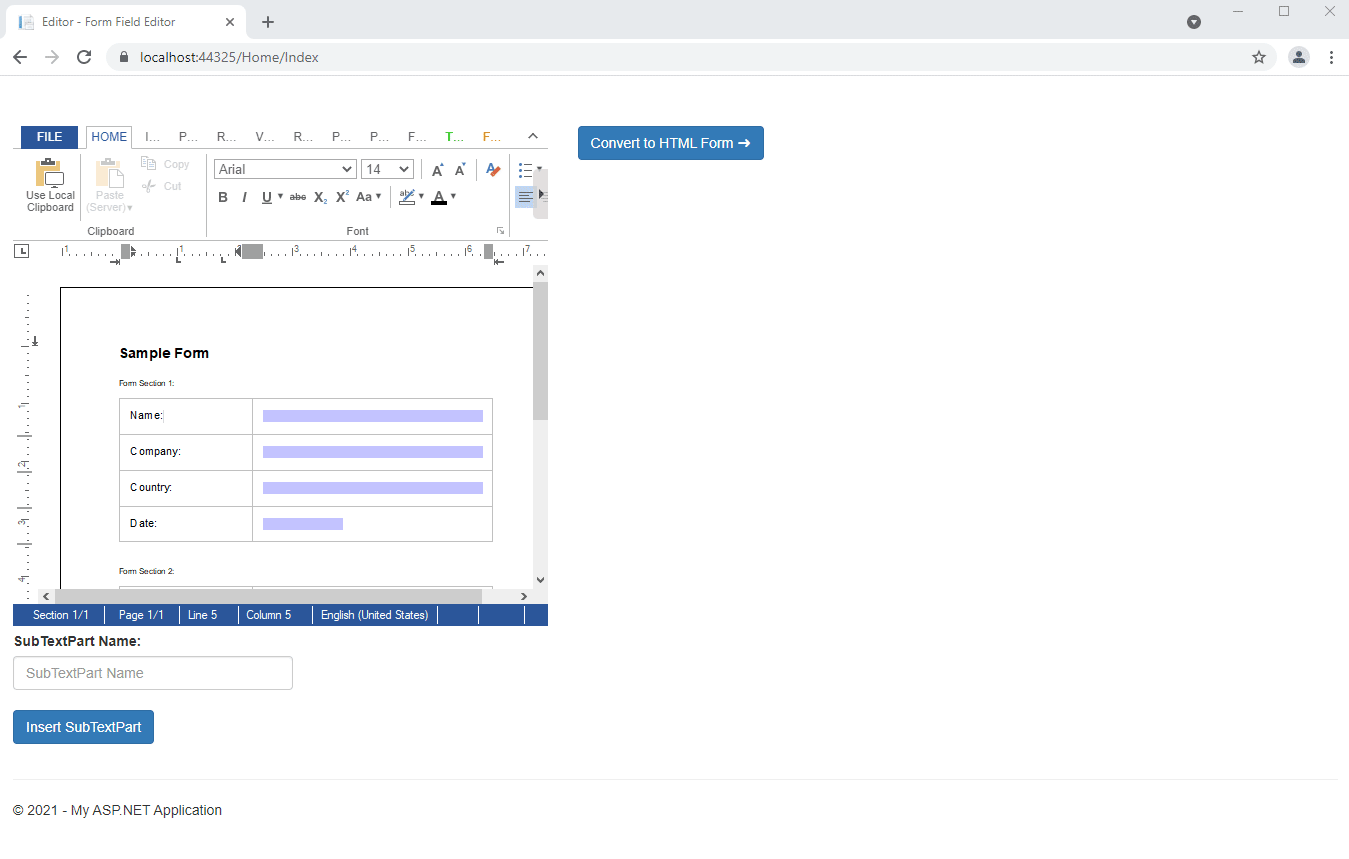Screen dimensions: 1349x859
Task: Toggle superscript formatting
Action: point(342,197)
